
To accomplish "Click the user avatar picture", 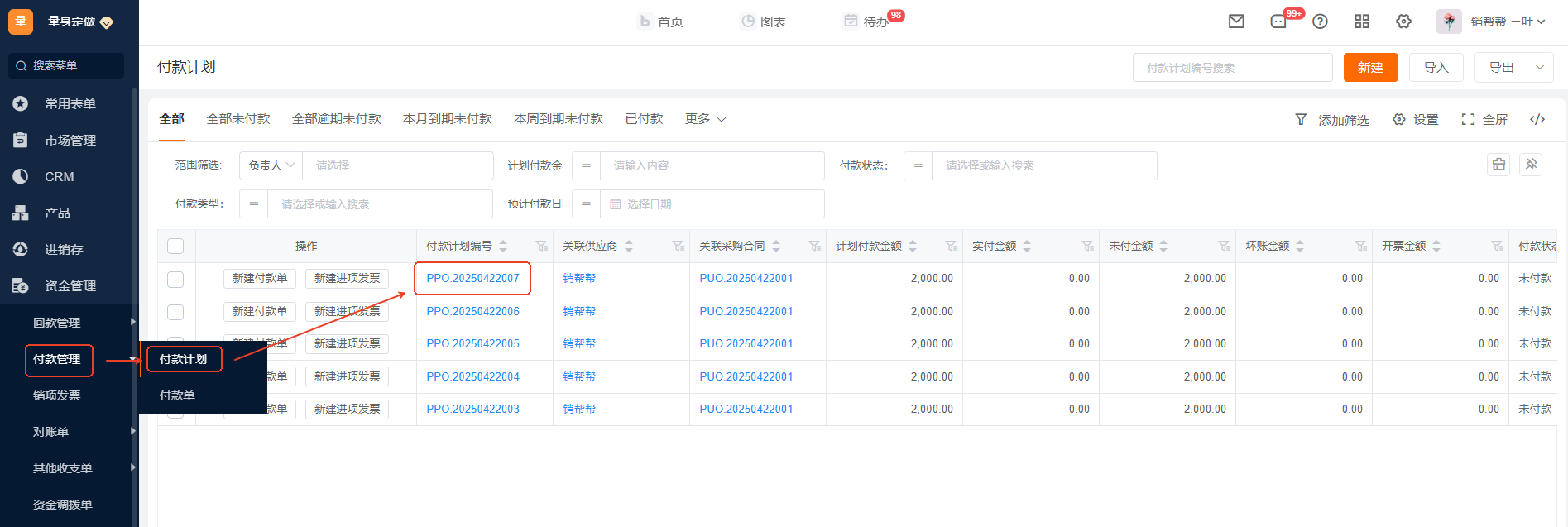I will coord(1449,22).
